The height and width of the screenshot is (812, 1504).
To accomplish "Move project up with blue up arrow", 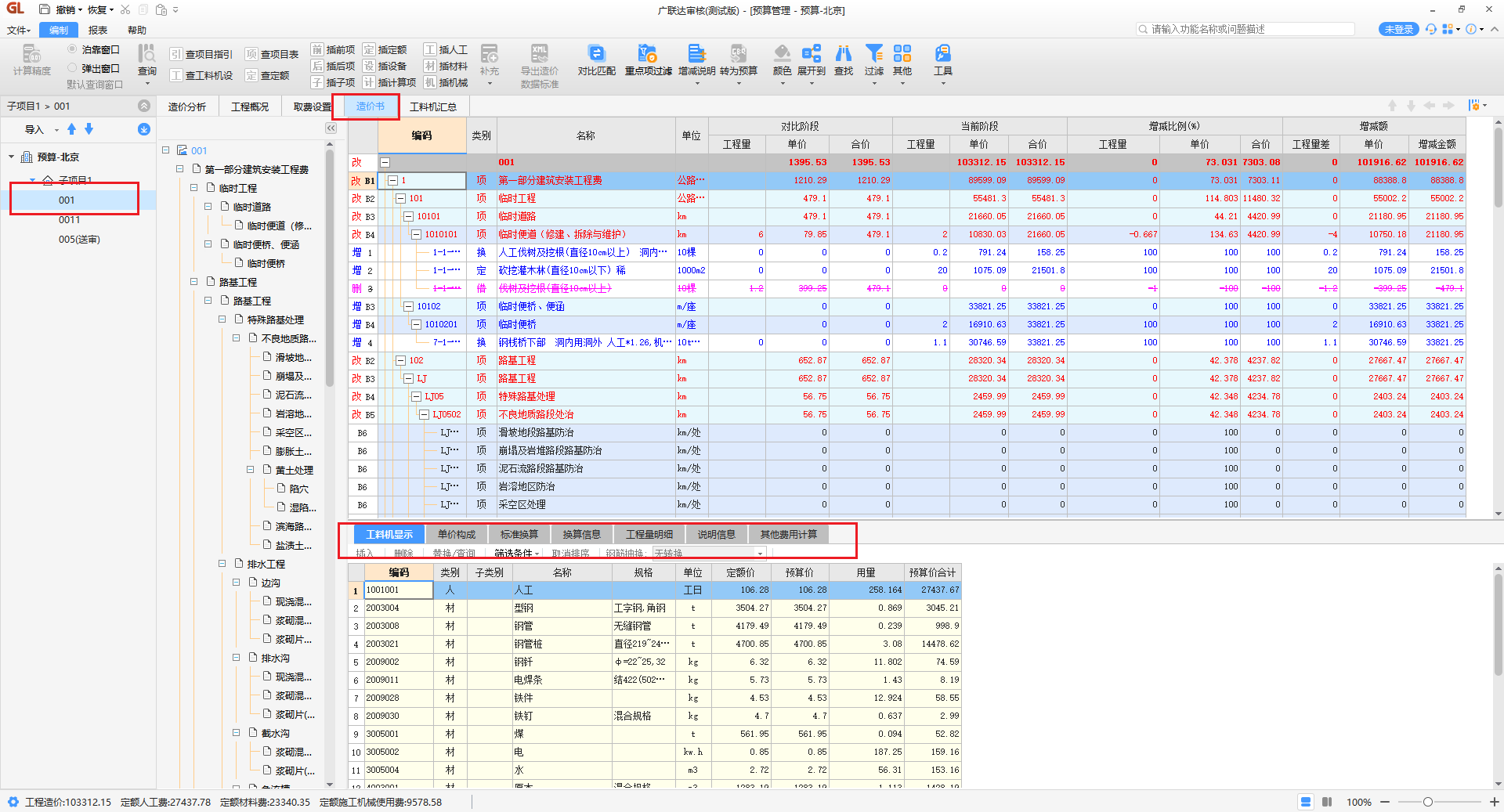I will [72, 129].
